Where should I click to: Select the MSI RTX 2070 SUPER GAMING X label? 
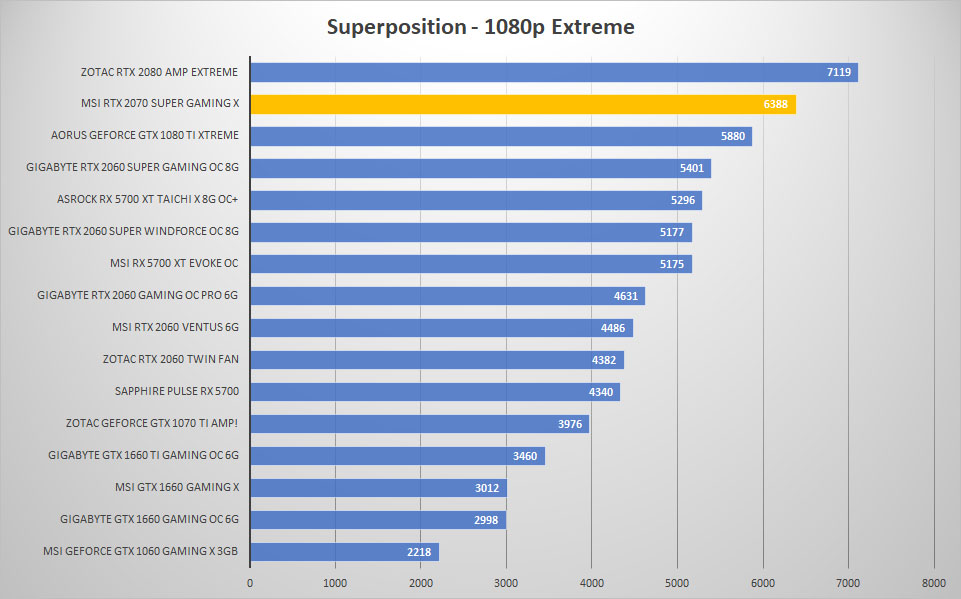tap(160, 104)
